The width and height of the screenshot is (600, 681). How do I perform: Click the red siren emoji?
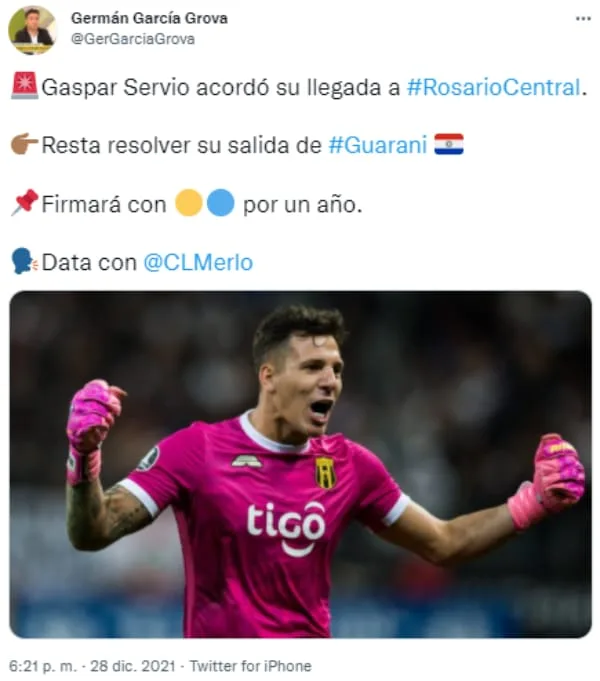click(x=24, y=86)
